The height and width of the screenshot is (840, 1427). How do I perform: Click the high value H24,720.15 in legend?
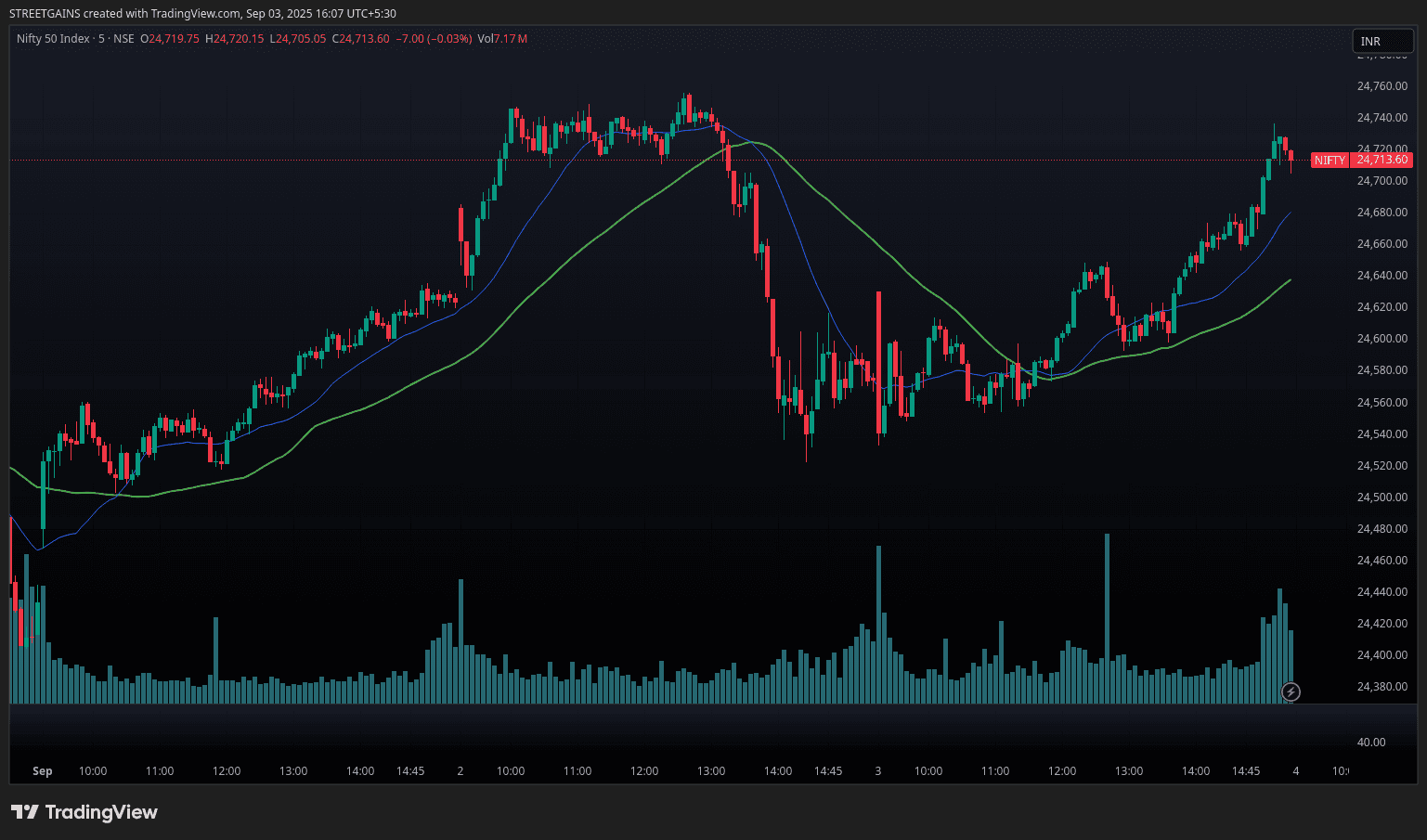(x=235, y=39)
